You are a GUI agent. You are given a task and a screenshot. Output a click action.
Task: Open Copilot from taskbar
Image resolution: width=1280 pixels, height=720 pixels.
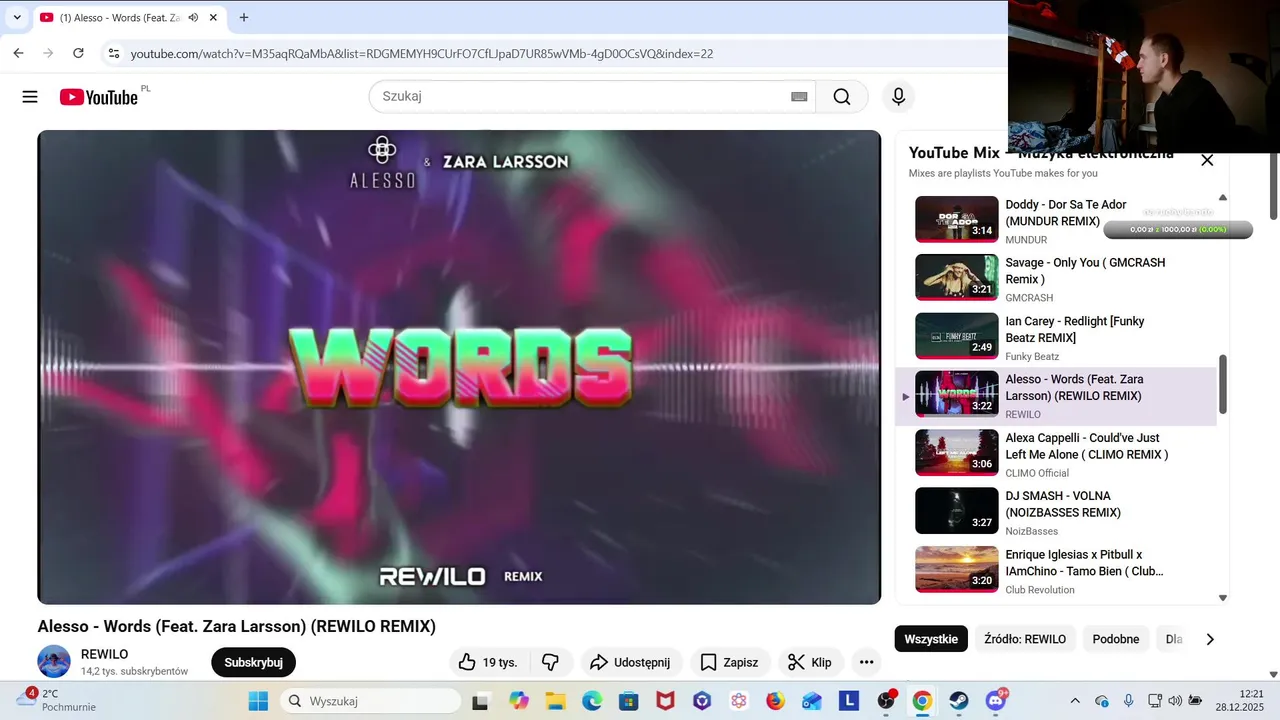point(519,701)
